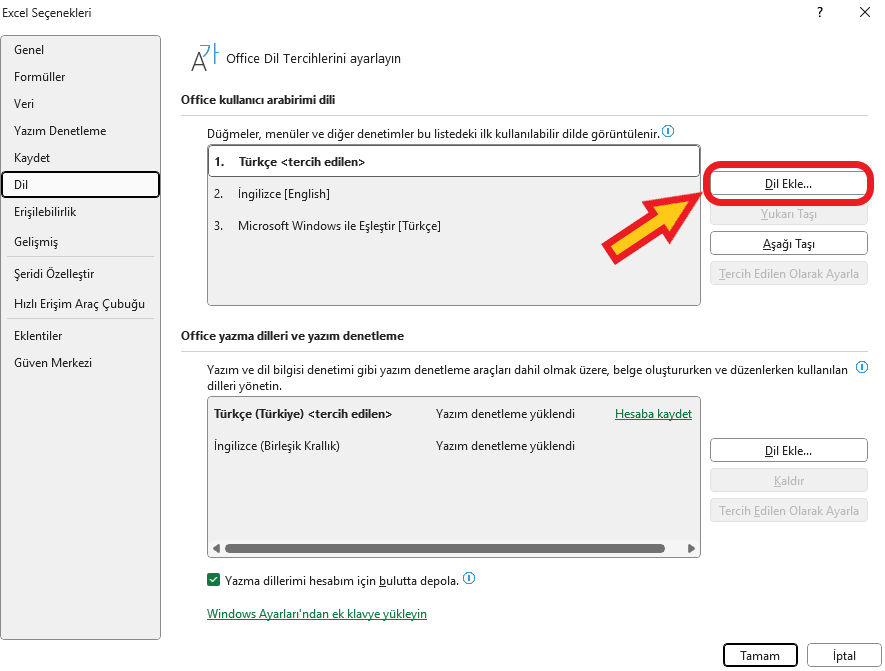This screenshot has height=671, width=885.
Task: Open 'Windows Ayarları'ndan ek klavye yükleyin' link
Action: [317, 614]
